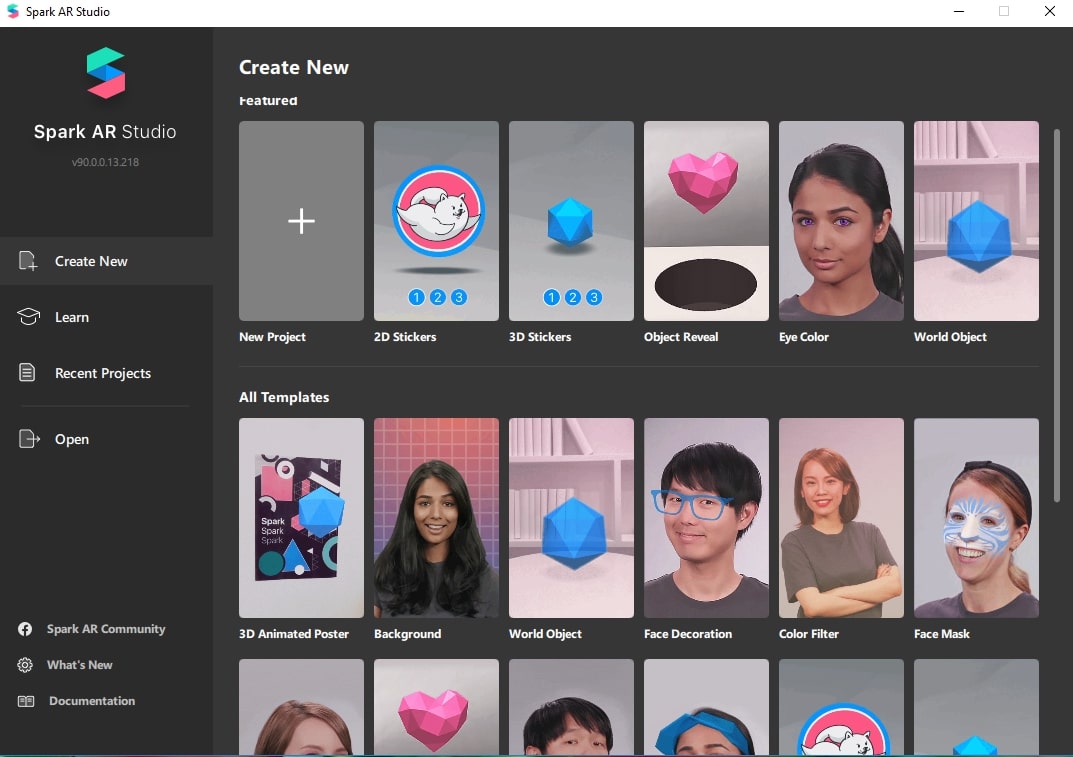Select Open in the sidebar

pyautogui.click(x=106, y=439)
